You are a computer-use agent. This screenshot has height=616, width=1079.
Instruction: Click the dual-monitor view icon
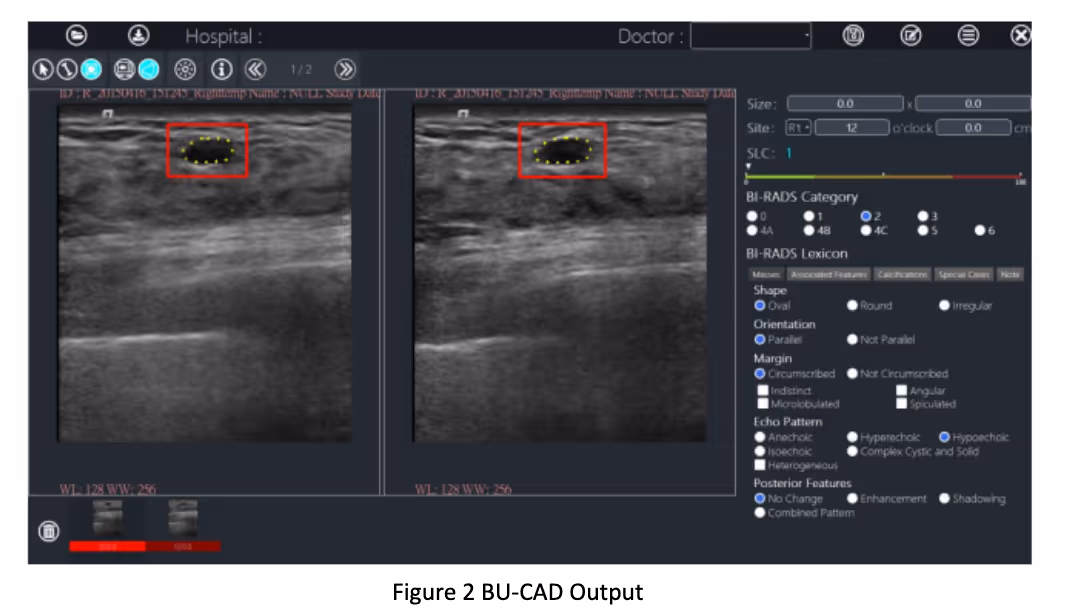pyautogui.click(x=125, y=70)
